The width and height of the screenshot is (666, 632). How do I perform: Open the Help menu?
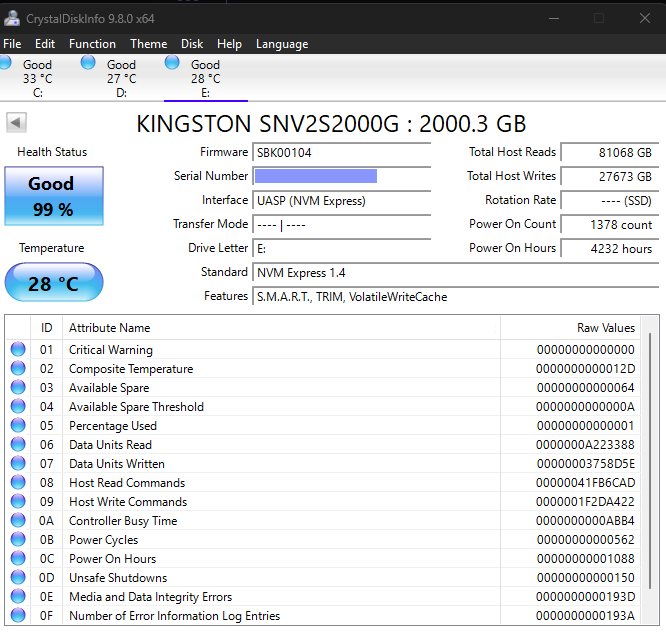[x=229, y=44]
